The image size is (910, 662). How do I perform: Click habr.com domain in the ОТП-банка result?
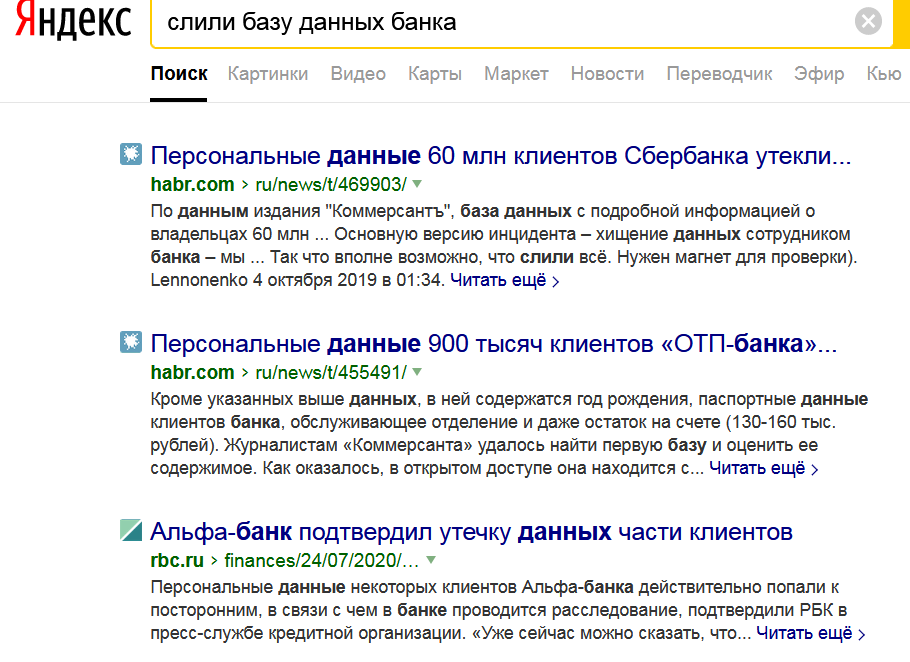click(x=192, y=372)
